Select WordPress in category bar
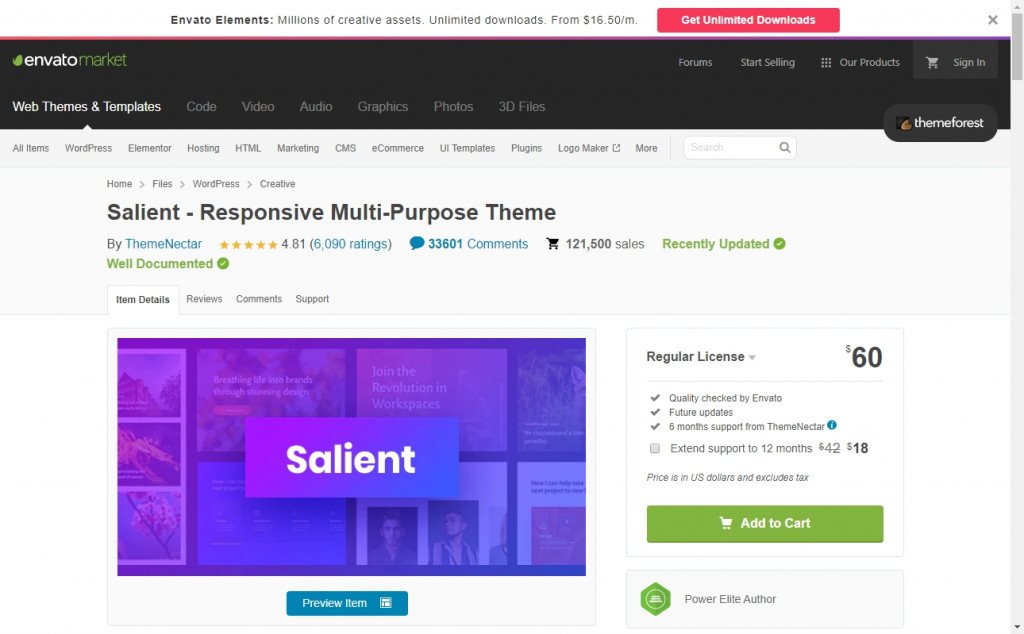The width and height of the screenshot is (1024, 634). tap(88, 148)
